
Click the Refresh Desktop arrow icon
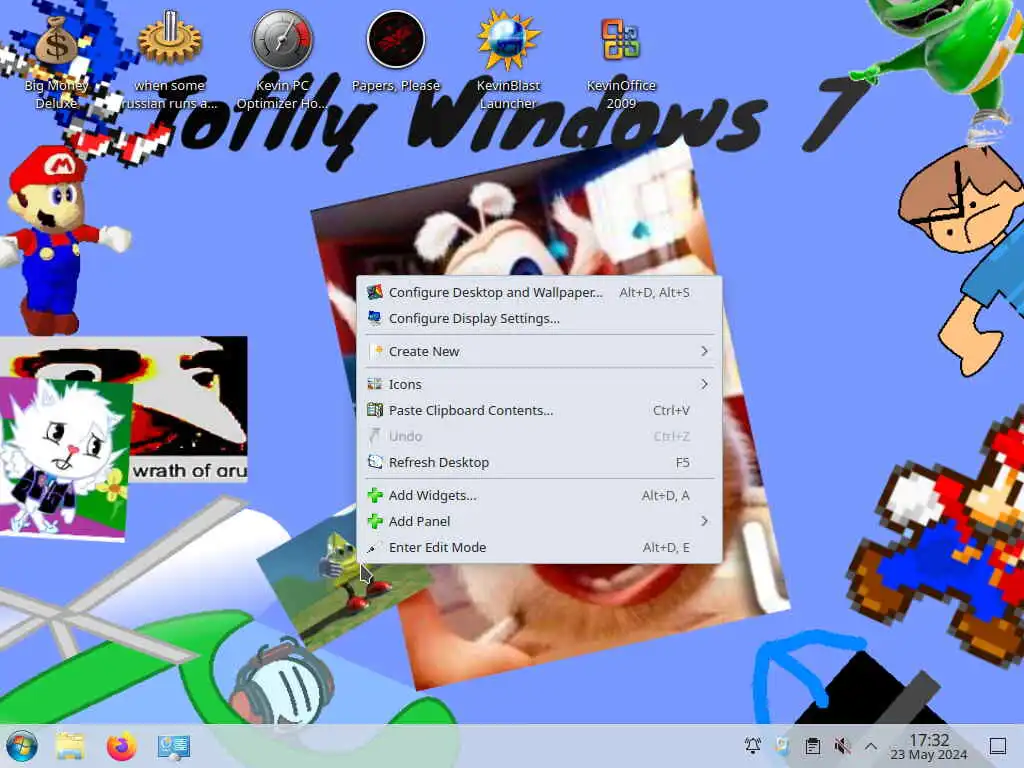click(375, 462)
